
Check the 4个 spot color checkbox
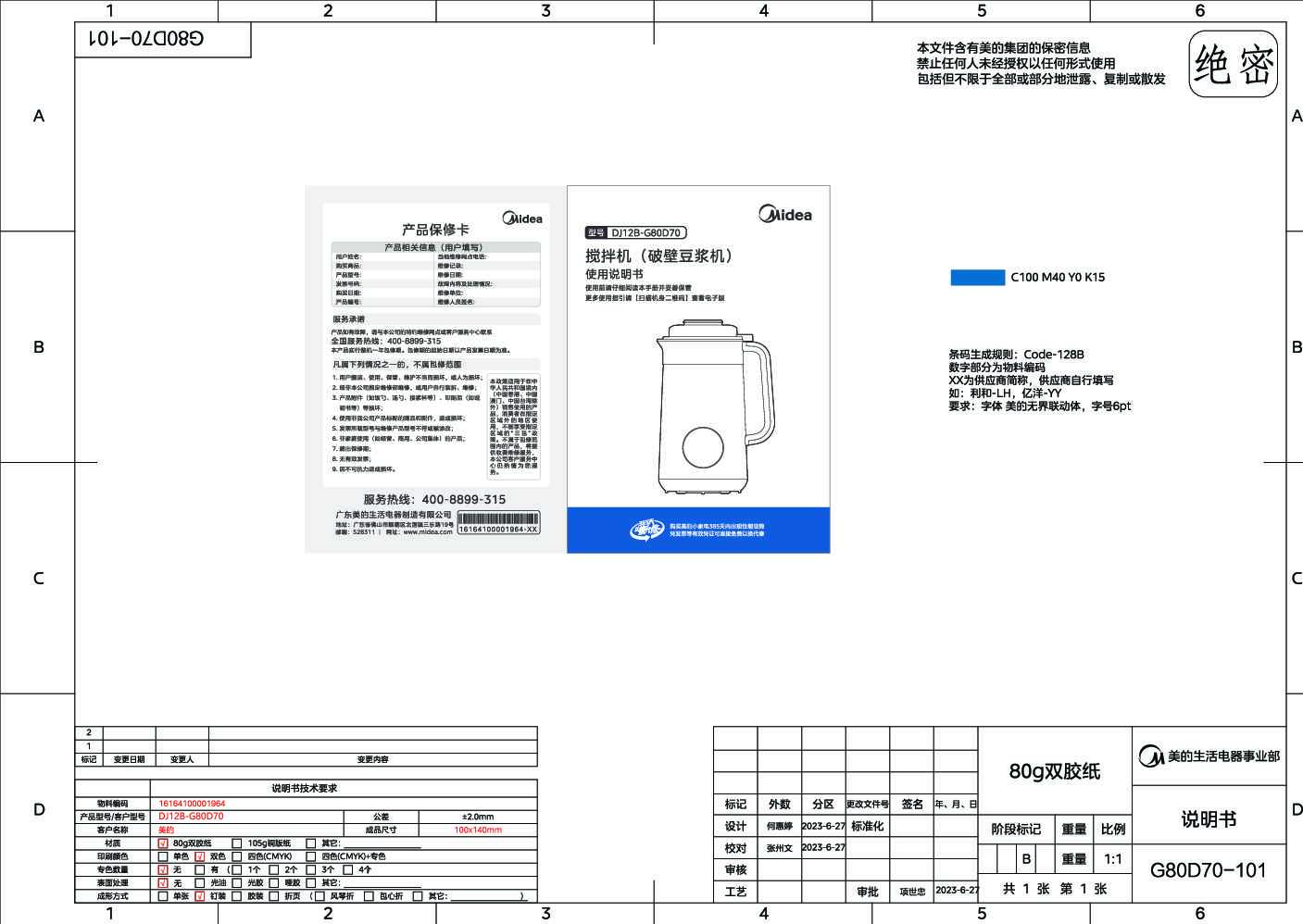pyautogui.click(x=348, y=870)
